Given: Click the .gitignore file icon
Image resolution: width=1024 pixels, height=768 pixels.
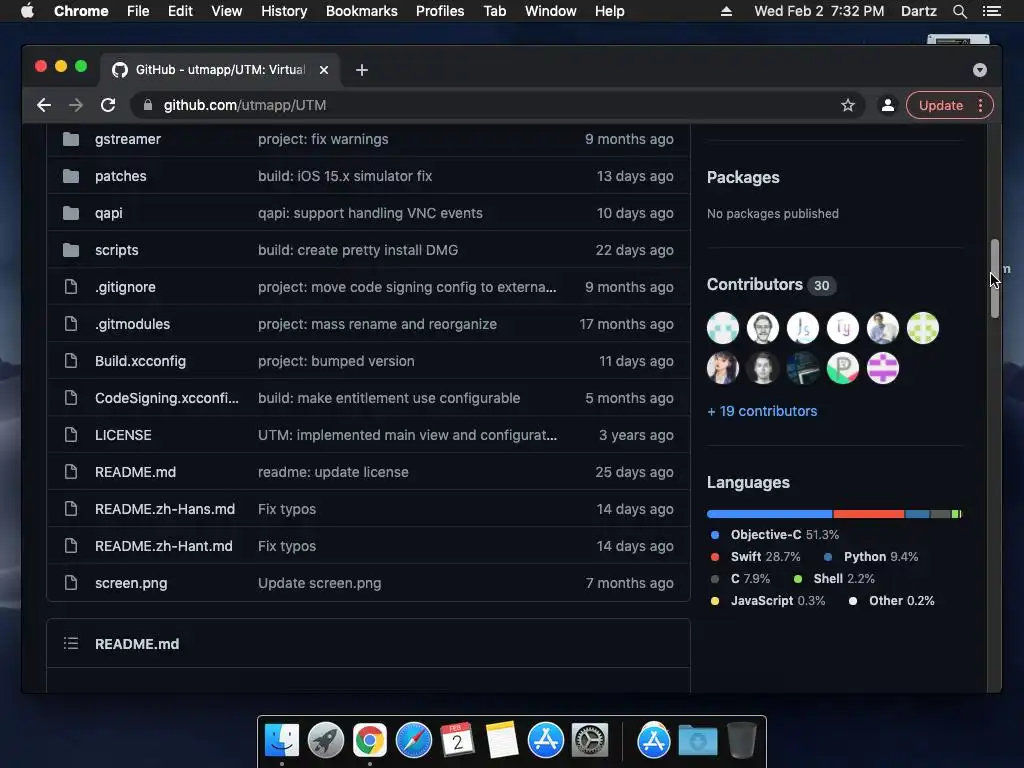Looking at the screenshot, I should [x=71, y=287].
